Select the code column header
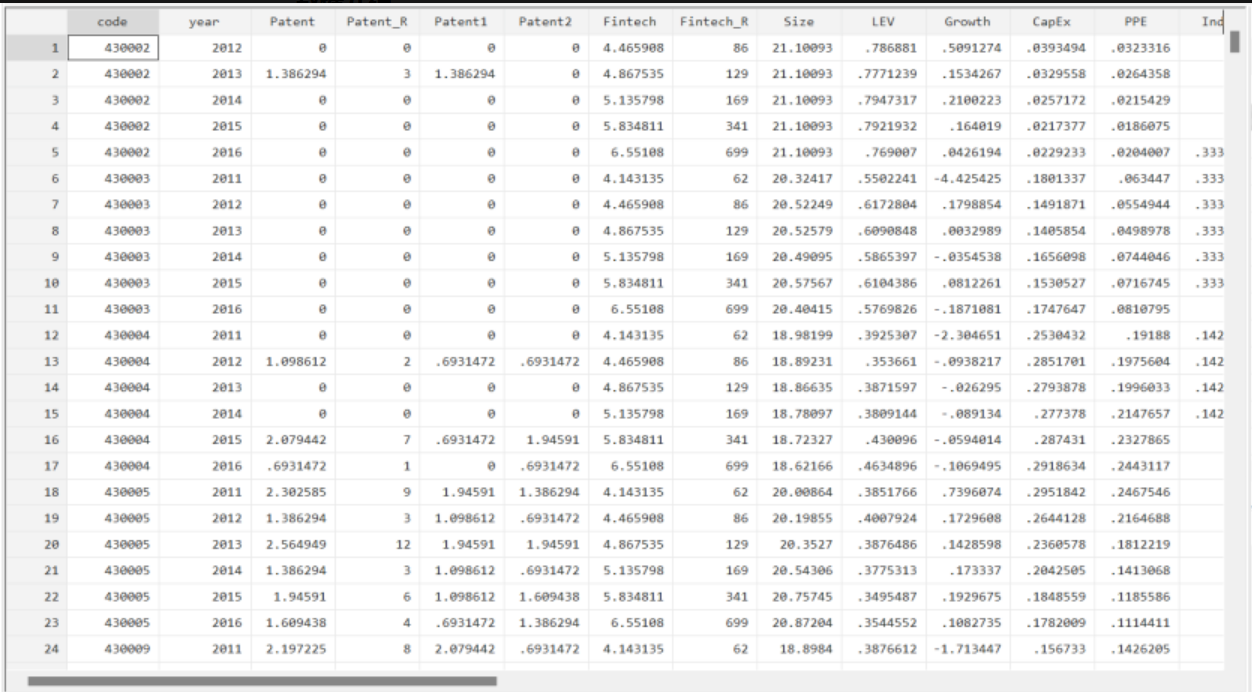This screenshot has height=692, width=1252. pyautogui.click(x=113, y=21)
